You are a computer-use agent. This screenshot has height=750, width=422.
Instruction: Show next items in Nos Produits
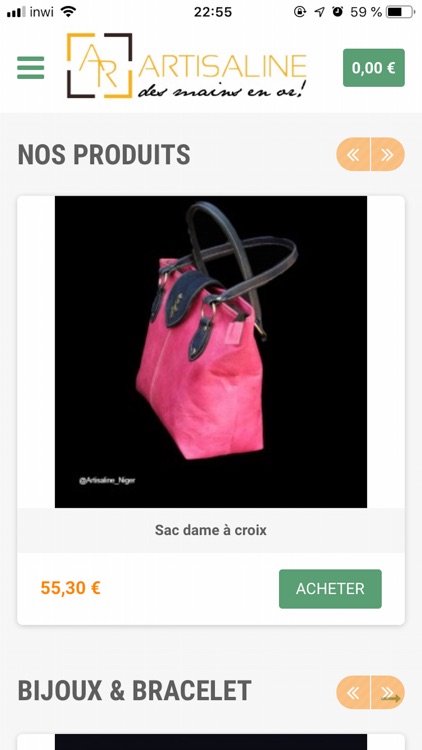(x=388, y=154)
